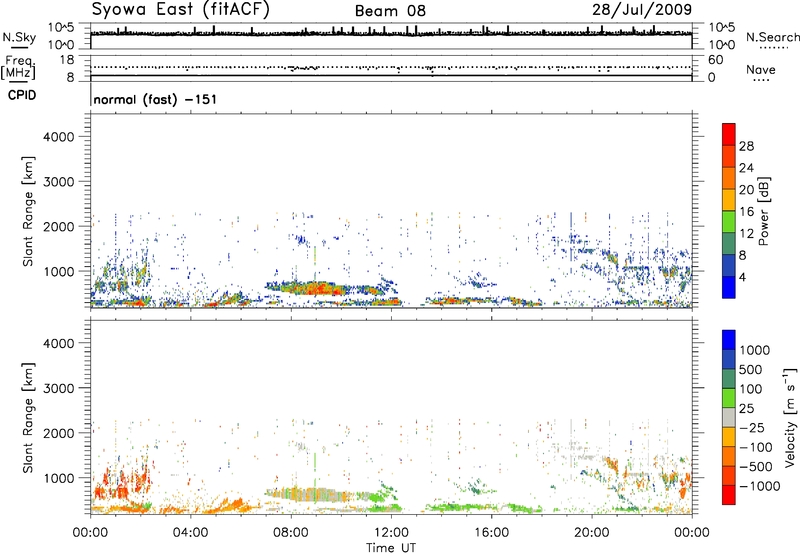Viewport: 800px width, 554px height.
Task: Click the '1000' velocity colorbar value
Action: [755, 350]
